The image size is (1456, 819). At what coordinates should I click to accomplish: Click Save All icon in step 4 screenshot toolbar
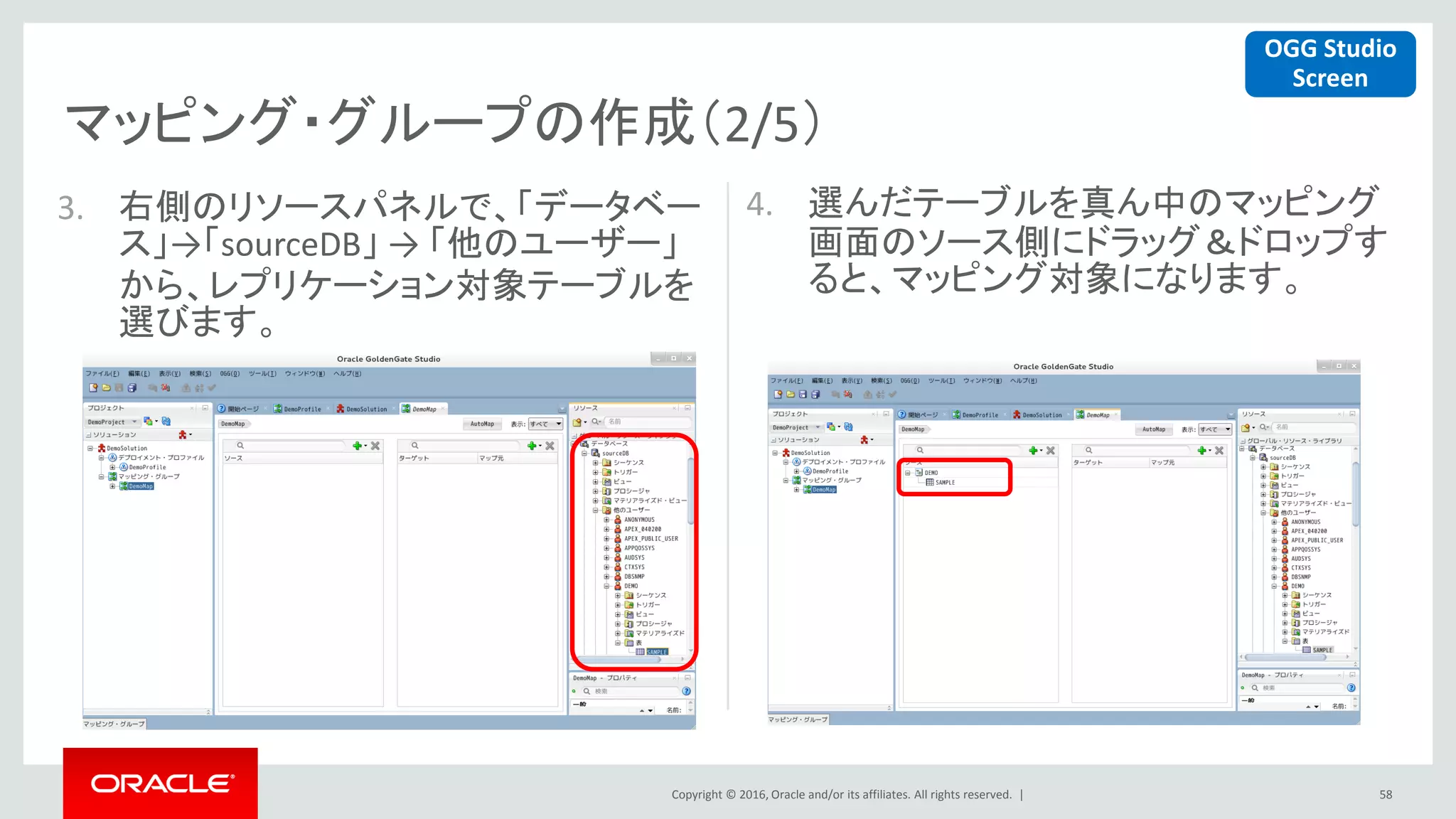tap(815, 394)
